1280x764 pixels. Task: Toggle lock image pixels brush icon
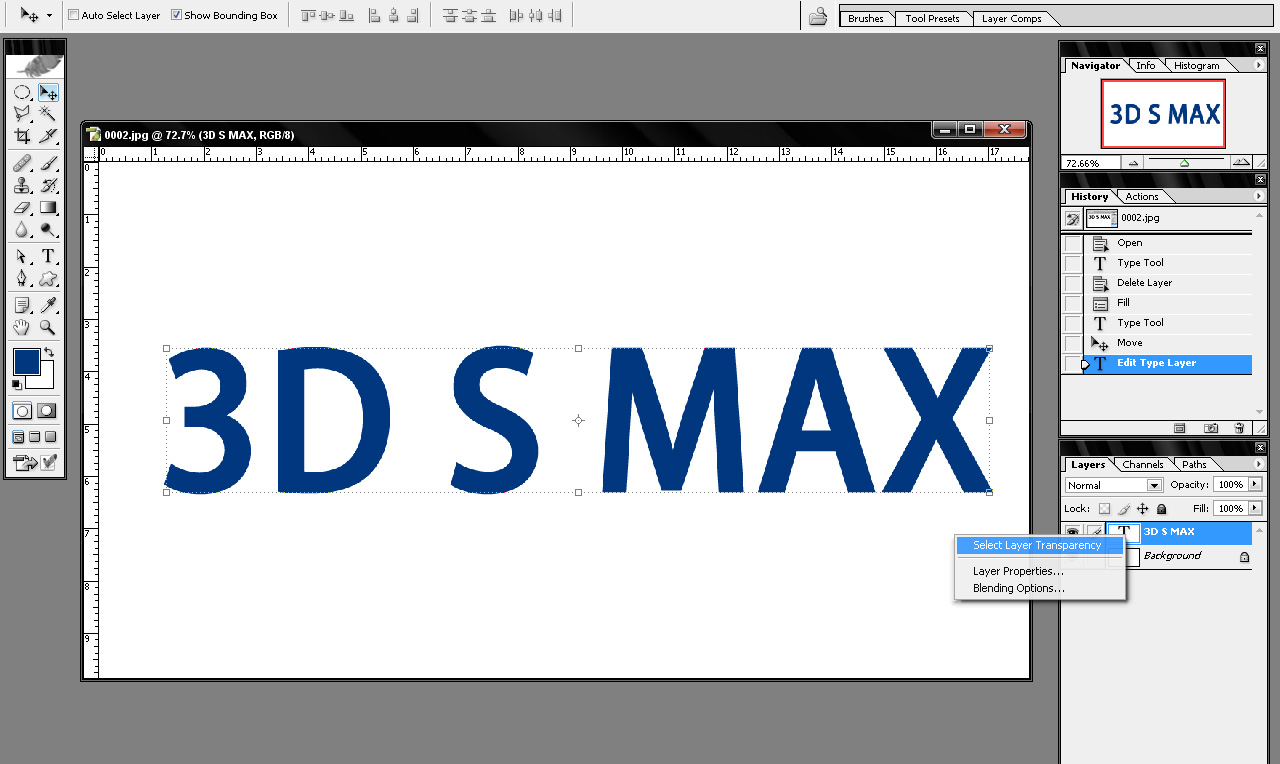[x=1123, y=509]
